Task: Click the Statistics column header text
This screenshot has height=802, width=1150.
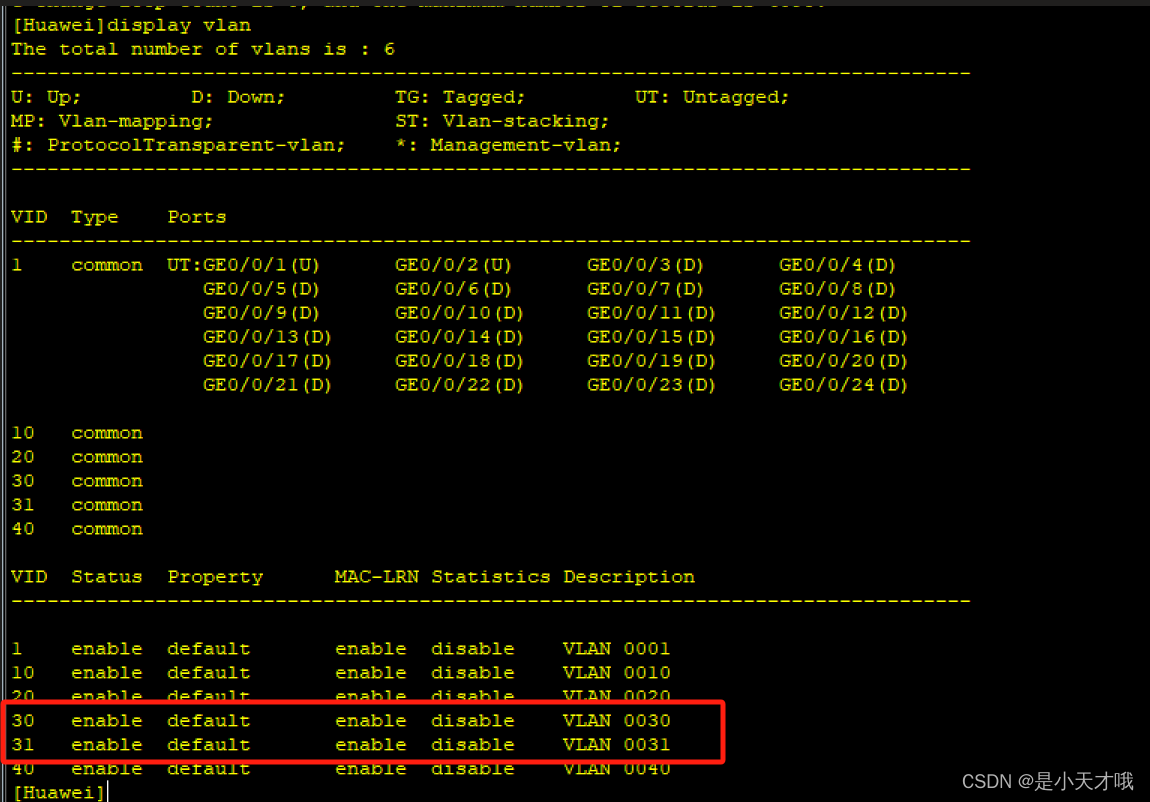Action: click(x=491, y=576)
